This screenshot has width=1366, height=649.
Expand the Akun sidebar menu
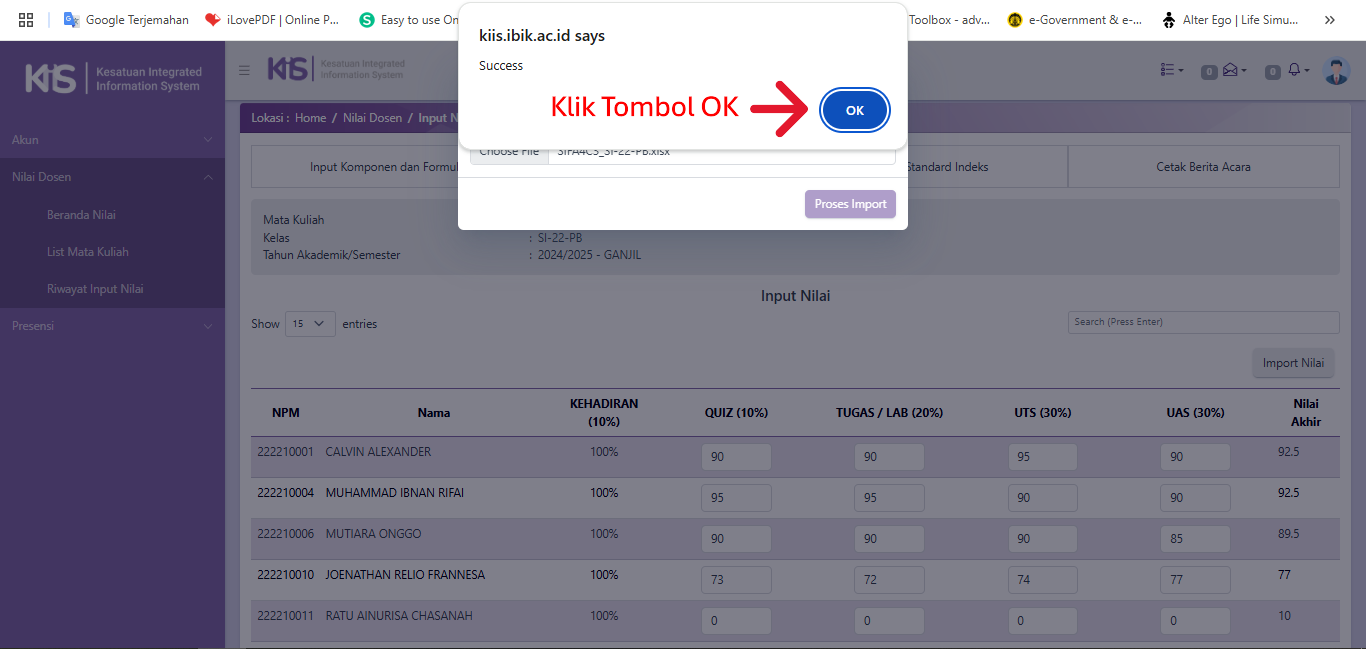112,140
